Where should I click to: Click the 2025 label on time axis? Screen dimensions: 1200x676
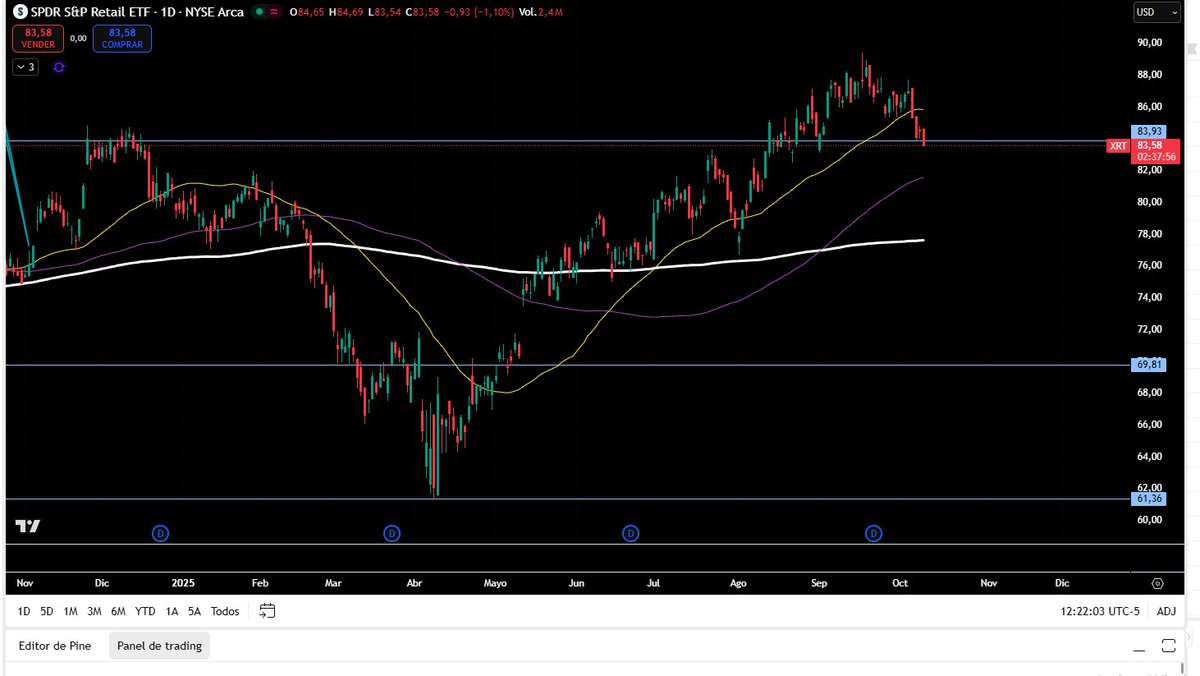185,582
